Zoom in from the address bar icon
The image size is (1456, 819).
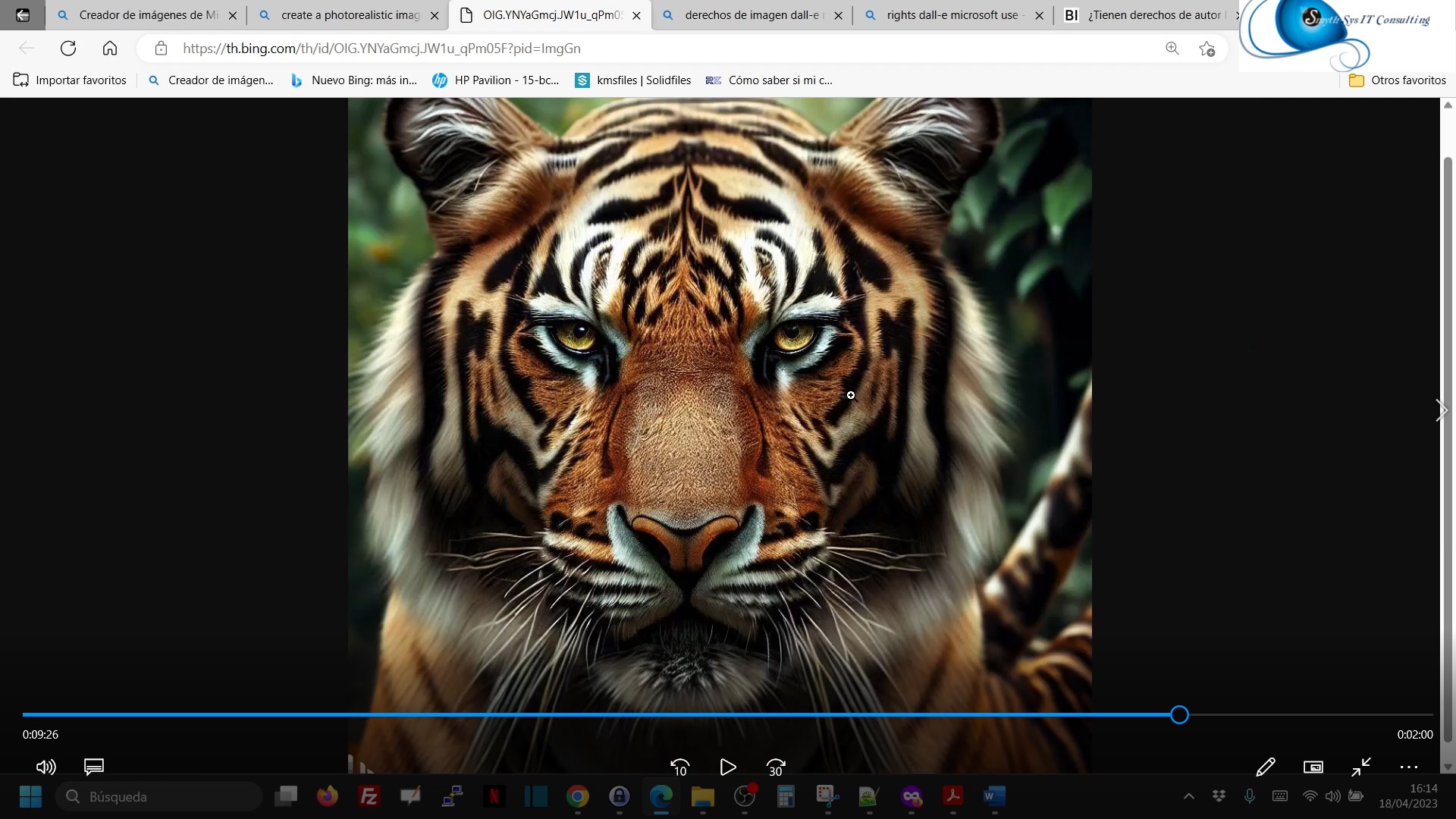coord(1172,49)
